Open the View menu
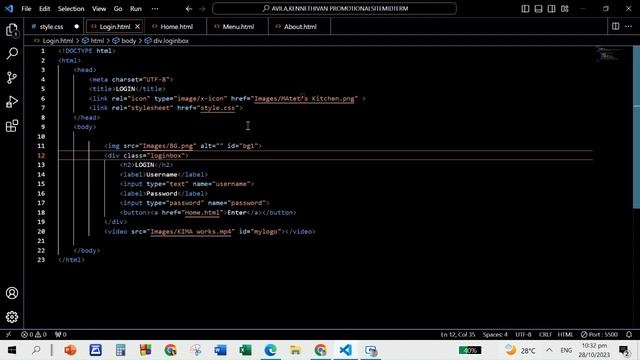Viewport: 640px width, 360px height. coord(99,9)
